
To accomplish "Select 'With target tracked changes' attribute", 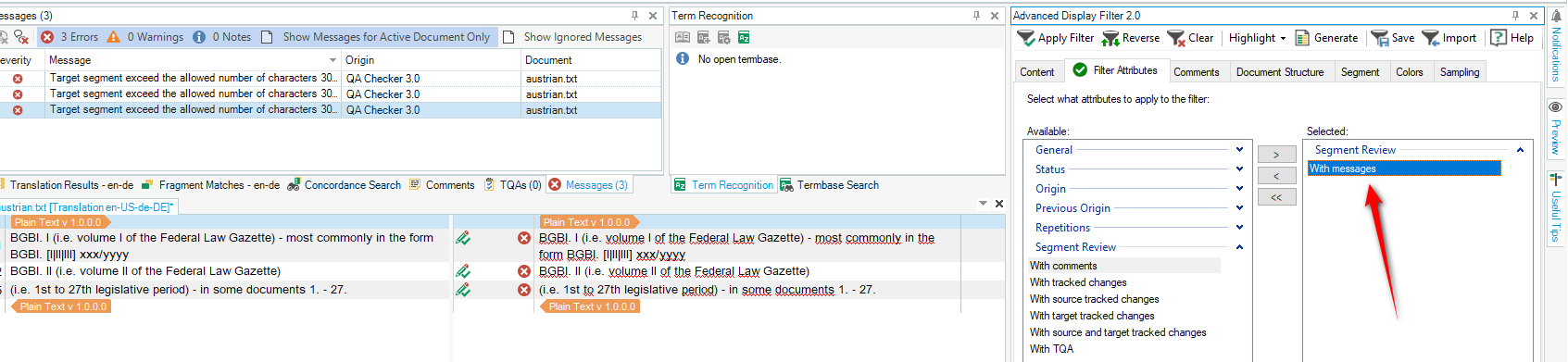I will 1124,316.
